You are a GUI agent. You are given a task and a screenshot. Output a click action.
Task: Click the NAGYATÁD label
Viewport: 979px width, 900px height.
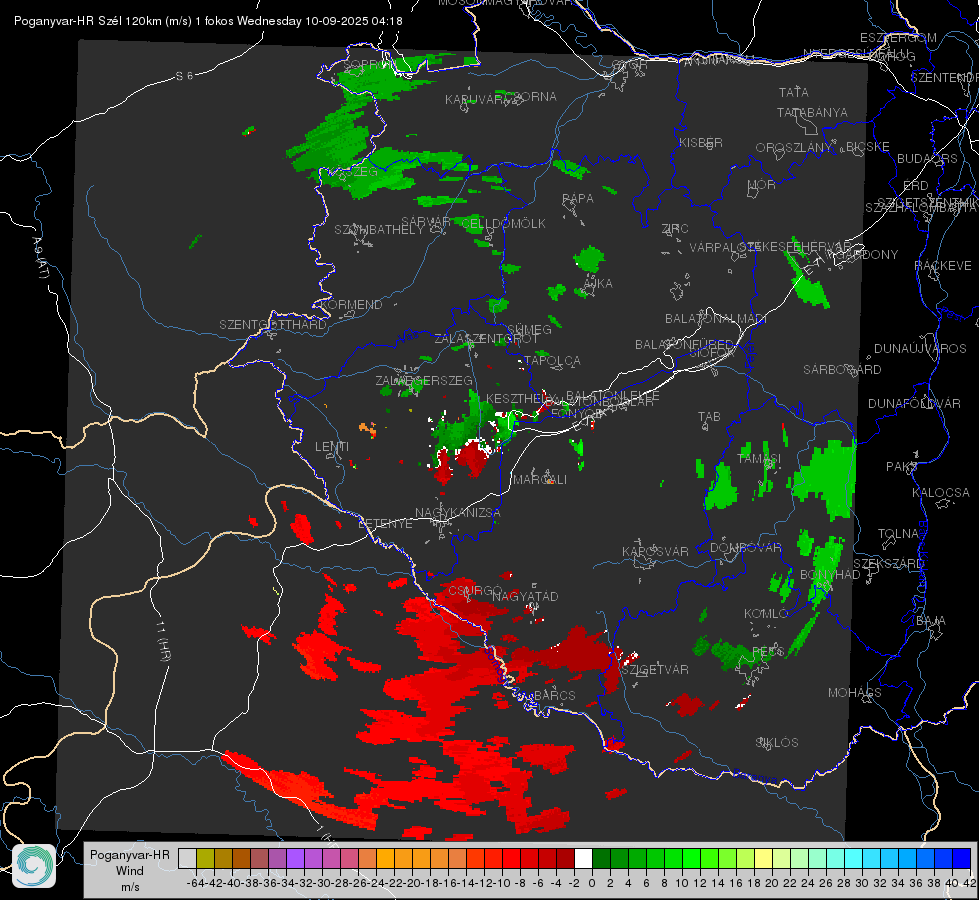(x=525, y=596)
